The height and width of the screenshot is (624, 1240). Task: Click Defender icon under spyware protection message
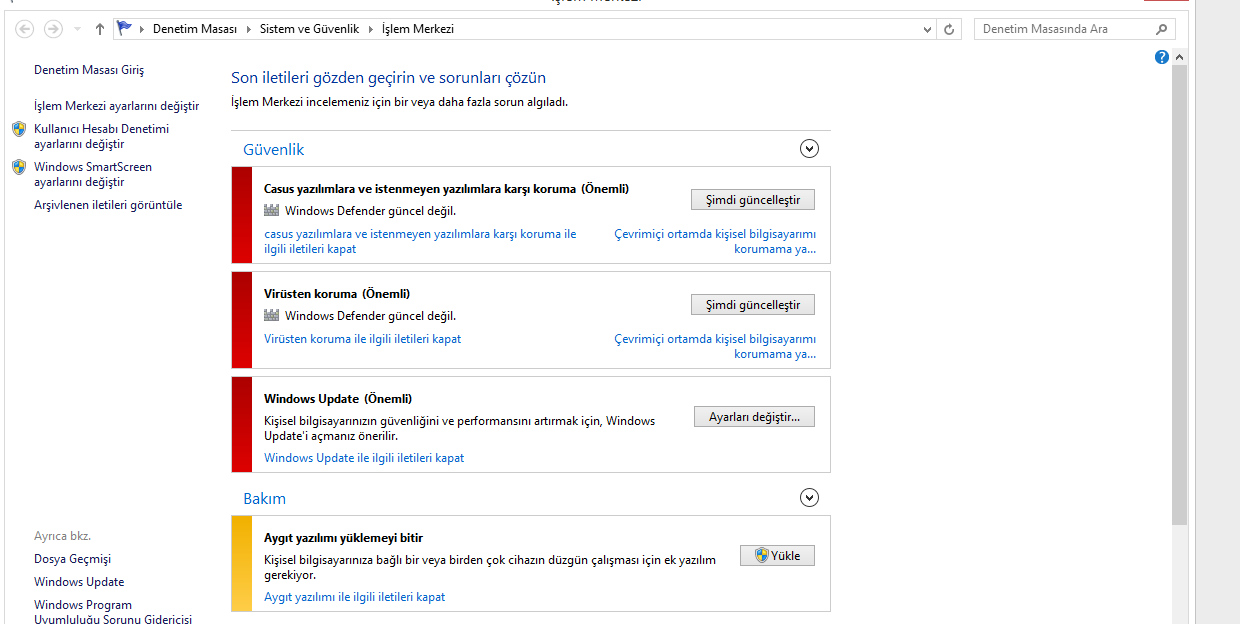point(272,211)
